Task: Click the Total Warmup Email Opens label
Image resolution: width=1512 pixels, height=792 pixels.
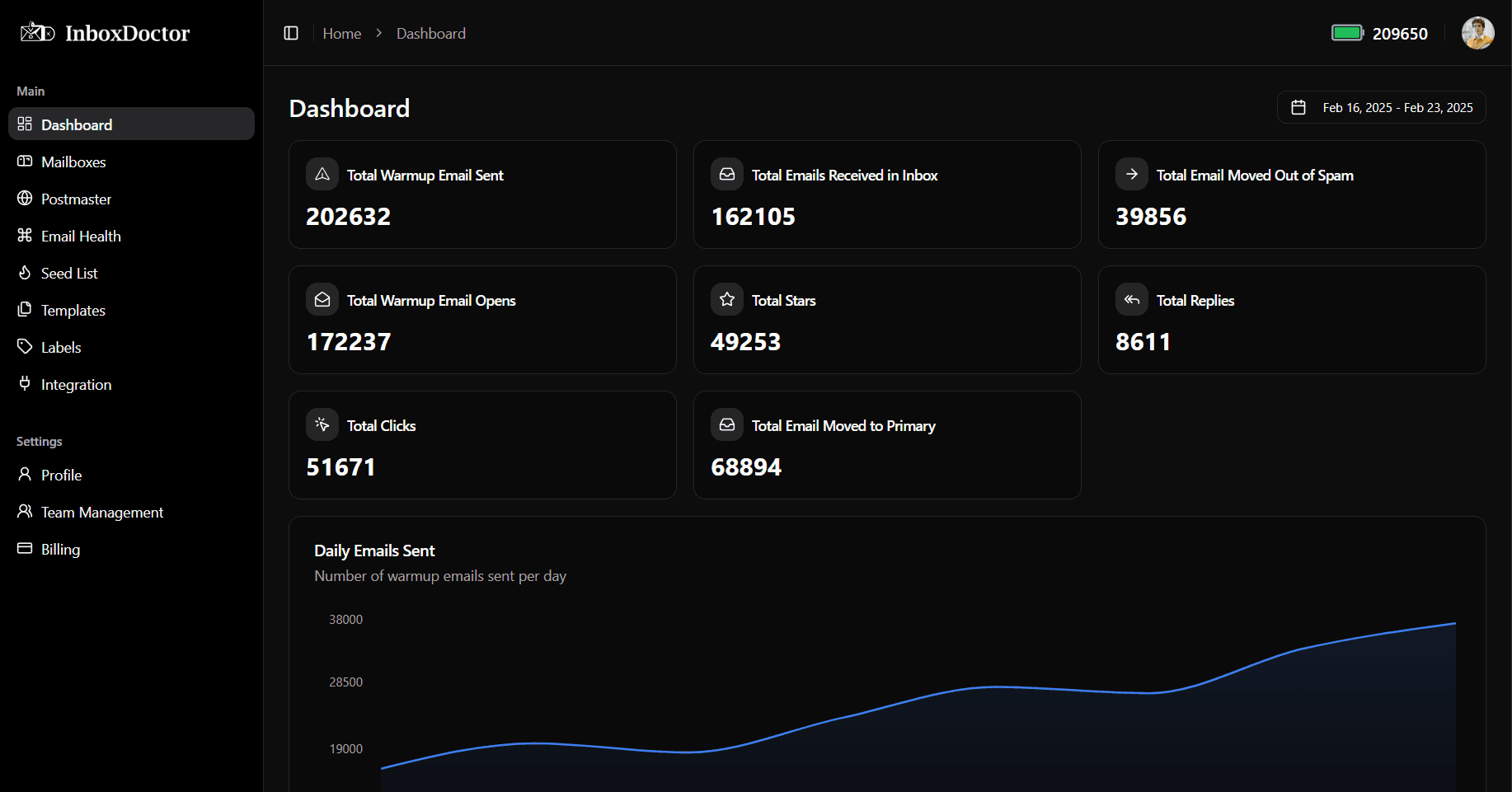Action: (431, 300)
